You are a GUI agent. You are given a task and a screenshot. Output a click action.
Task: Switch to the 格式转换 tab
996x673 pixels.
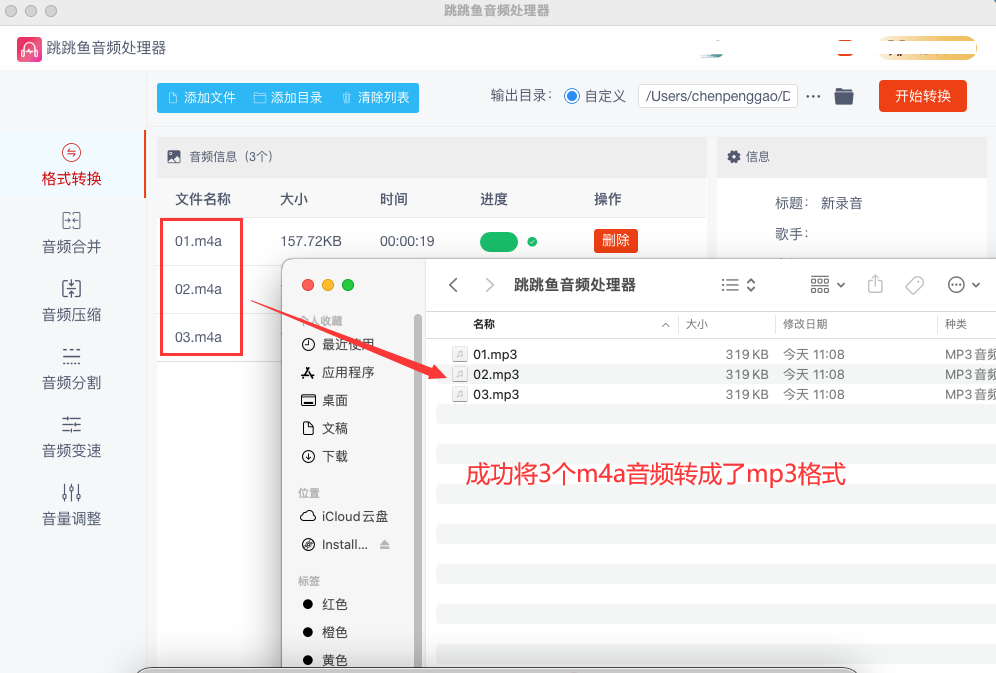[71, 165]
